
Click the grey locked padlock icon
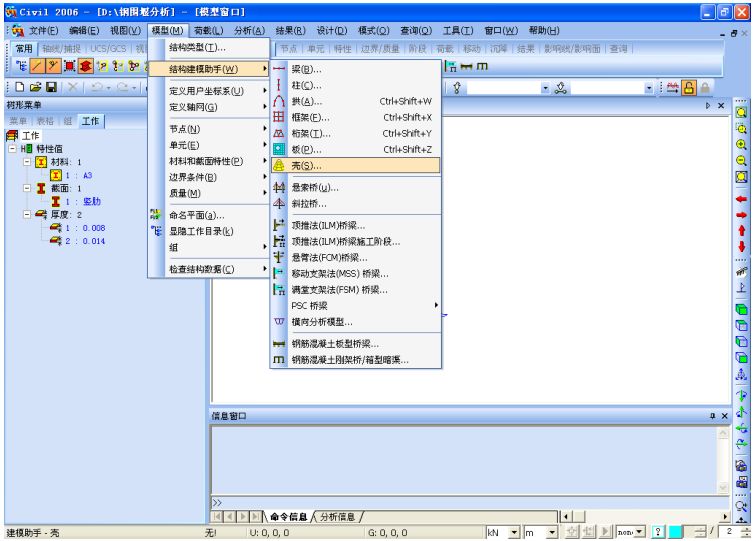pos(704,87)
